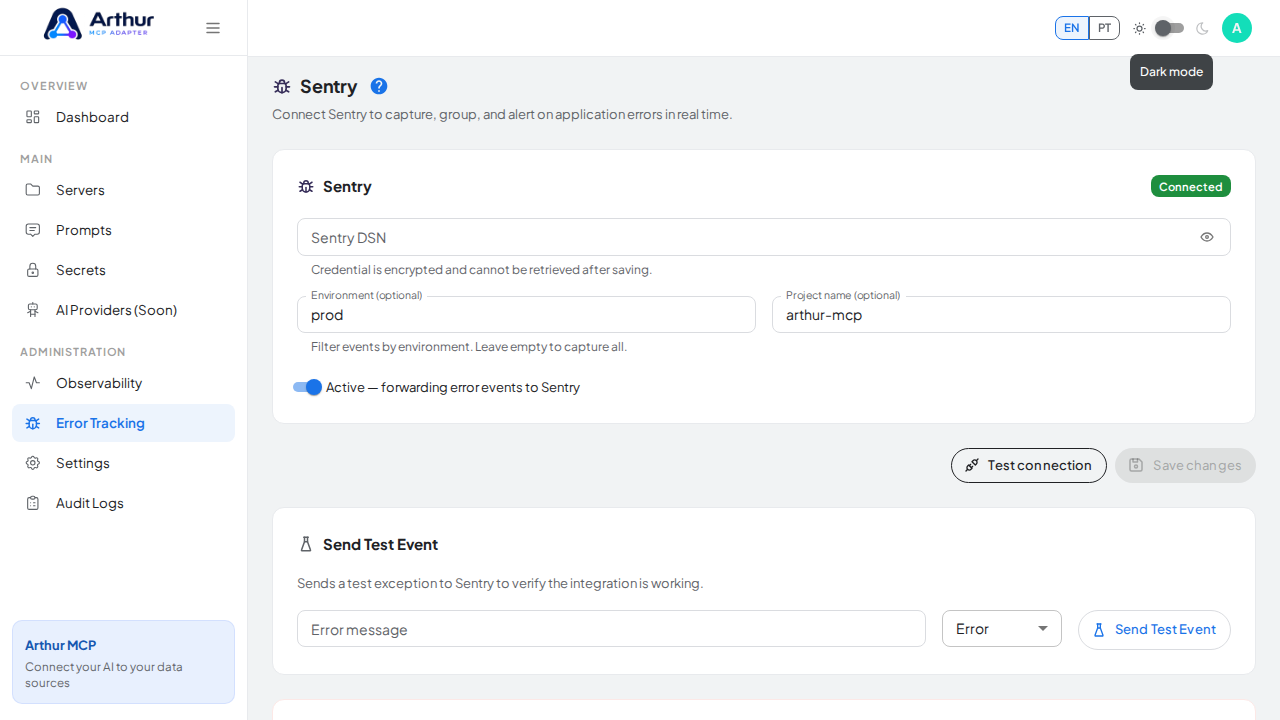Open the user avatar menu
Viewport: 1280px width, 720px height.
click(x=1237, y=28)
